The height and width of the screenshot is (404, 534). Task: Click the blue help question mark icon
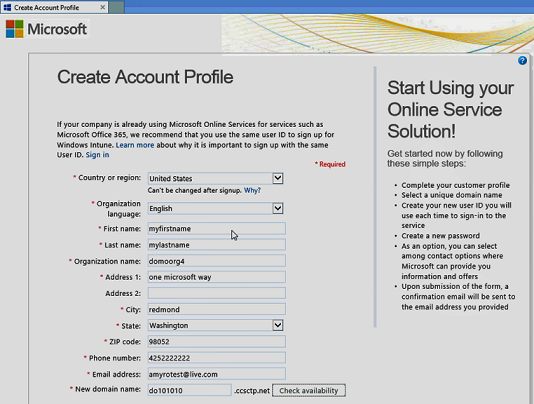tap(522, 61)
